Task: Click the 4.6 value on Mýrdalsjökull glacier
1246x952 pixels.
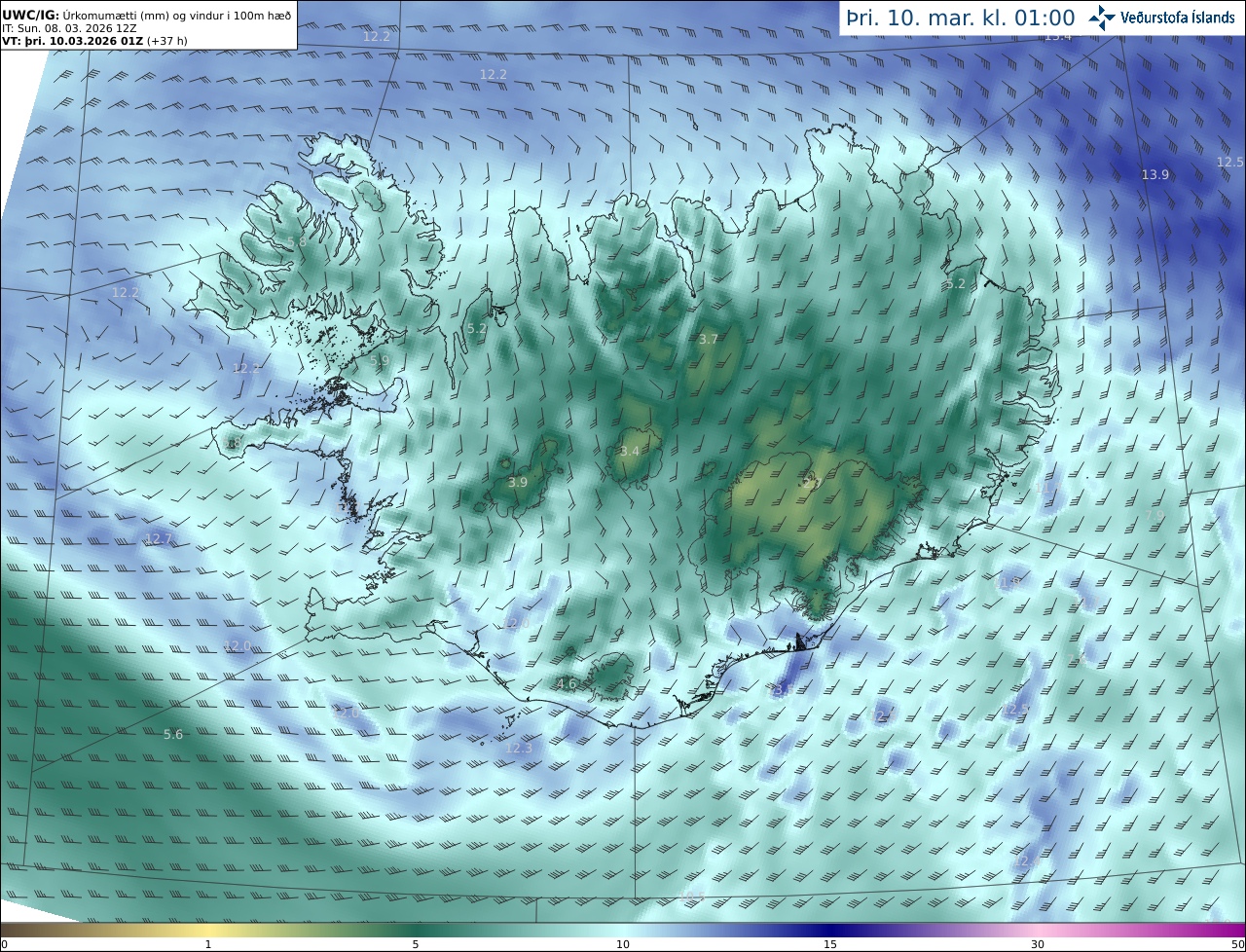Action: [x=567, y=684]
